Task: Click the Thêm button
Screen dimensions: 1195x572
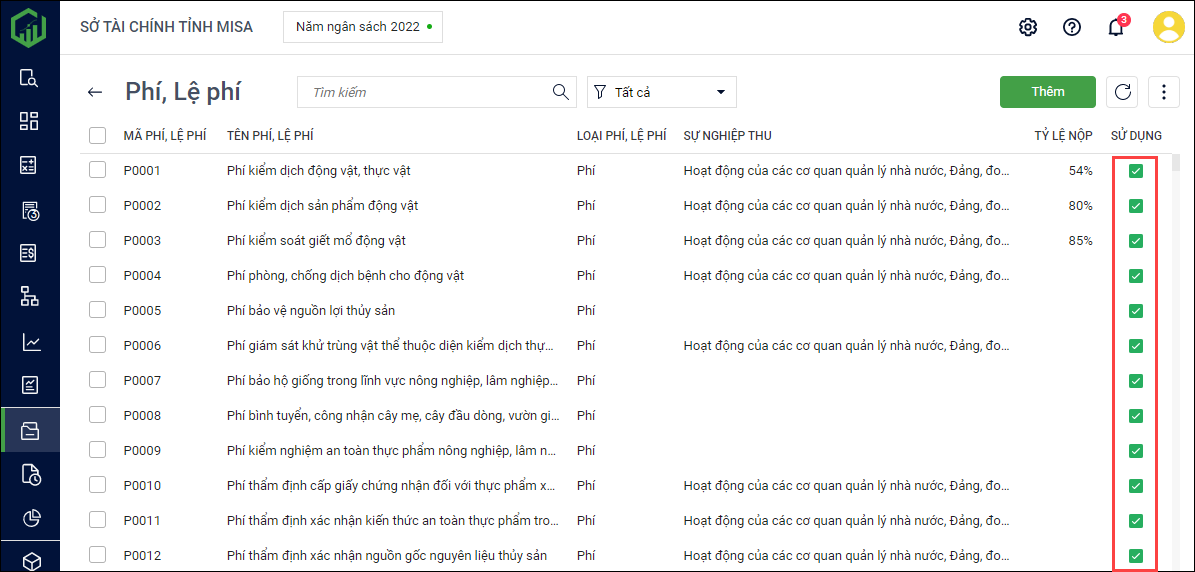Action: (1047, 92)
